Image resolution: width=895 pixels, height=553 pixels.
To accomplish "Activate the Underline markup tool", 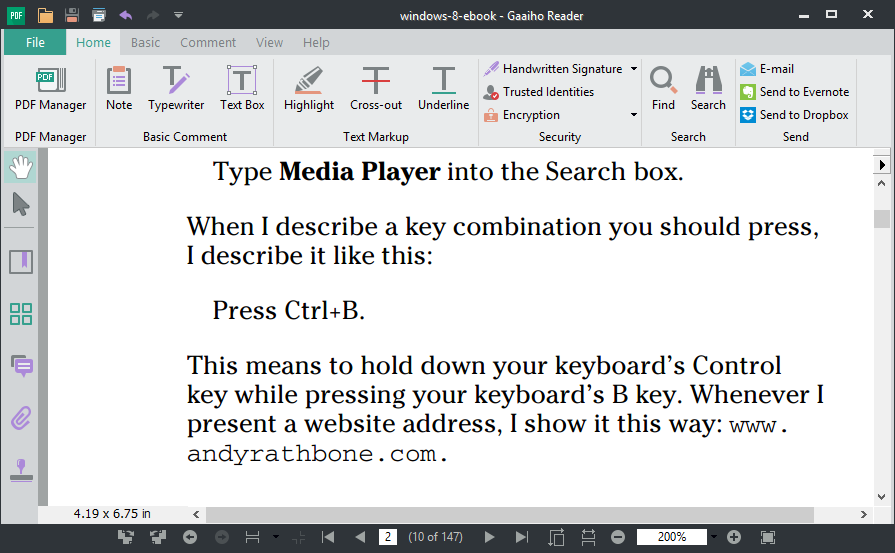I will click(x=443, y=88).
